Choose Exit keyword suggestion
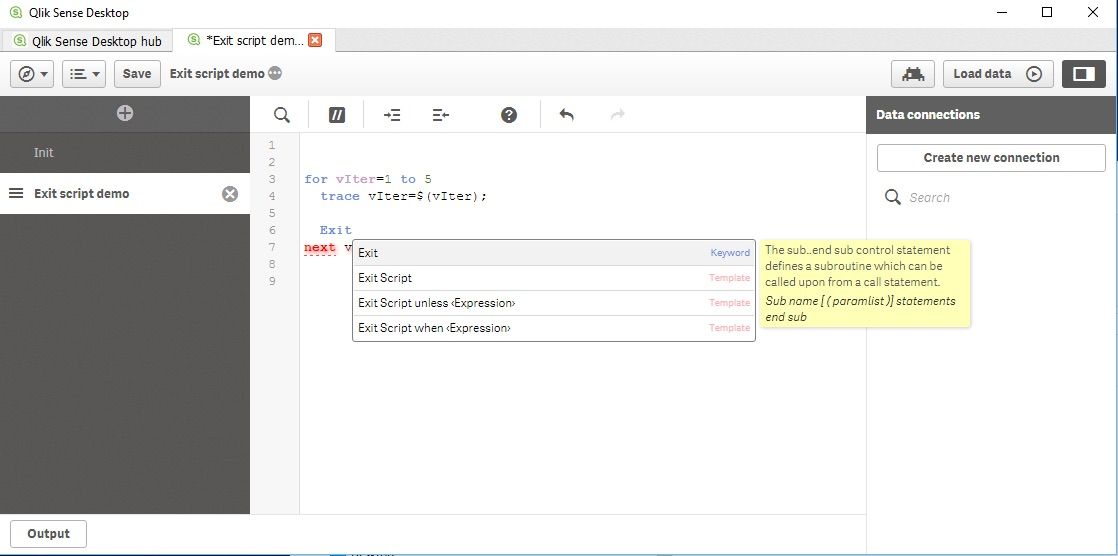Image resolution: width=1118 pixels, height=556 pixels. click(554, 253)
